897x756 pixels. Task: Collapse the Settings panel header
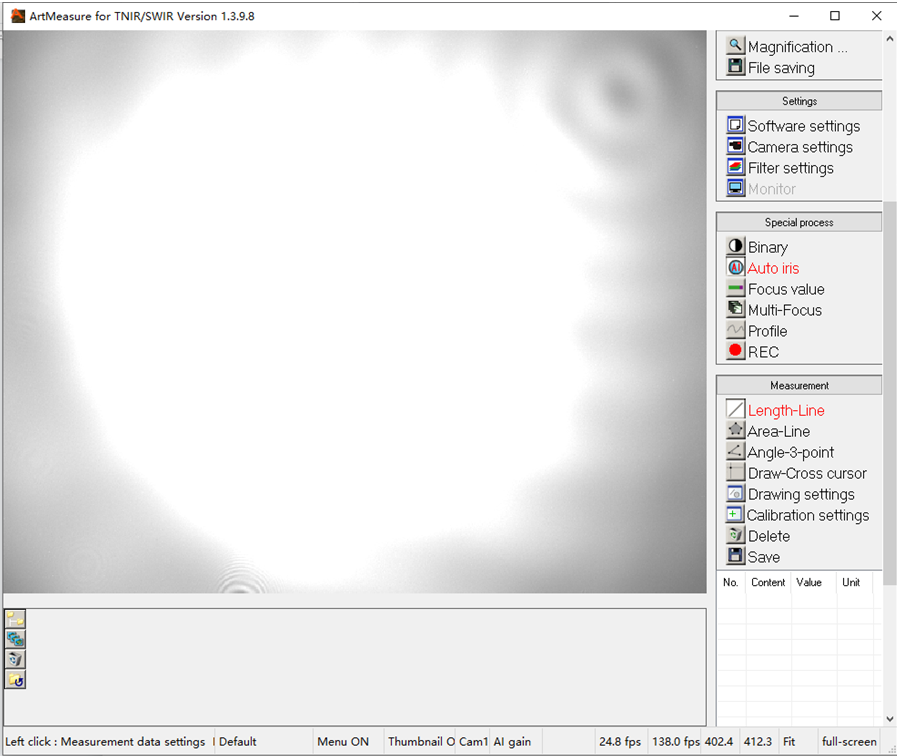(799, 101)
